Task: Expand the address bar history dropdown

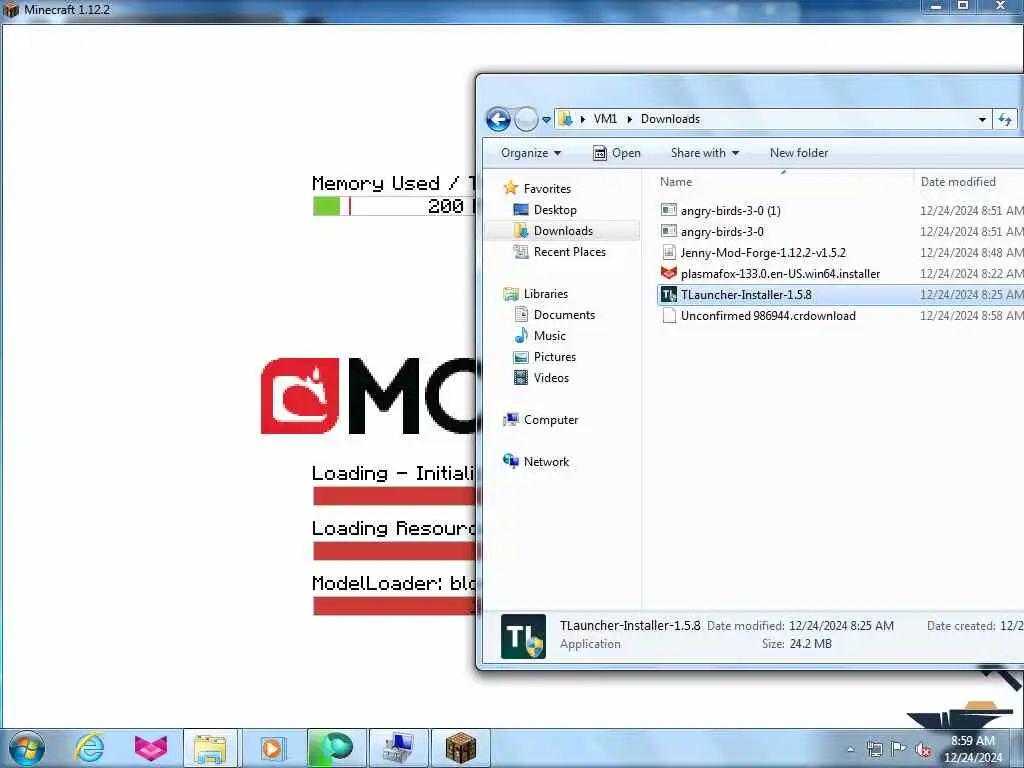Action: pyautogui.click(x=982, y=120)
